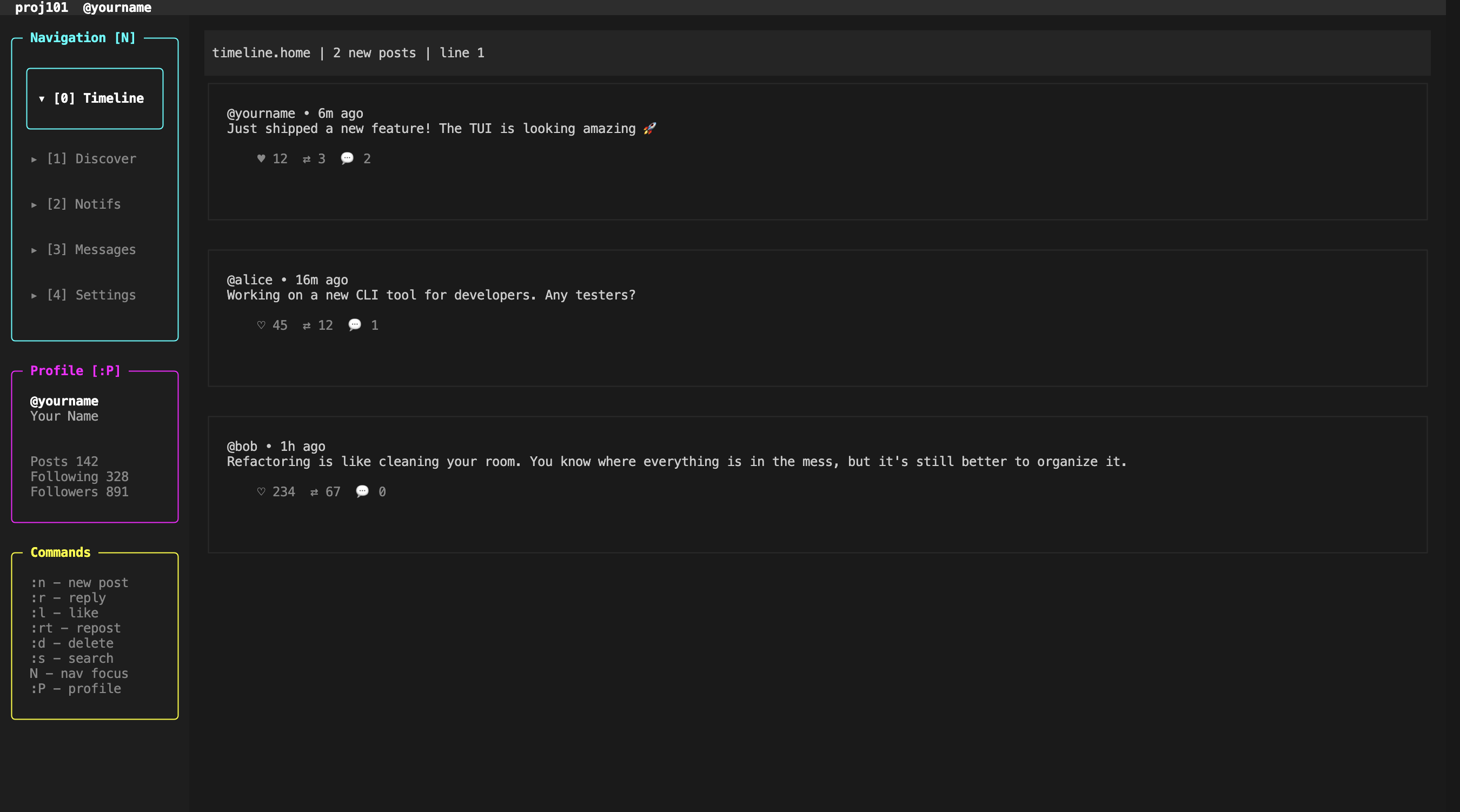Open the reply bubble on @bob's post
The height and width of the screenshot is (812, 1460).
362,491
